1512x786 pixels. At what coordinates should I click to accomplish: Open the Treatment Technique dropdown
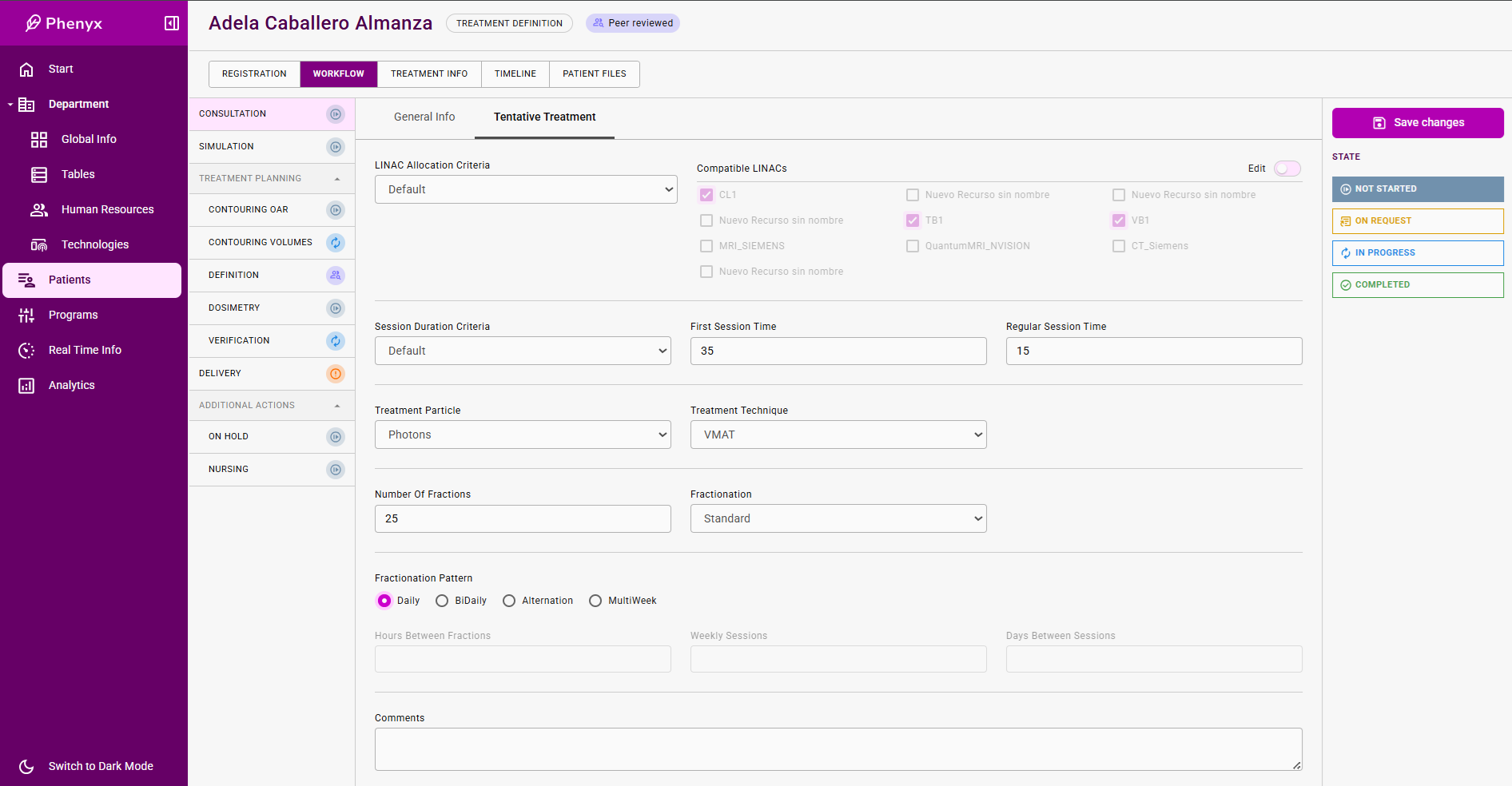tap(838, 435)
